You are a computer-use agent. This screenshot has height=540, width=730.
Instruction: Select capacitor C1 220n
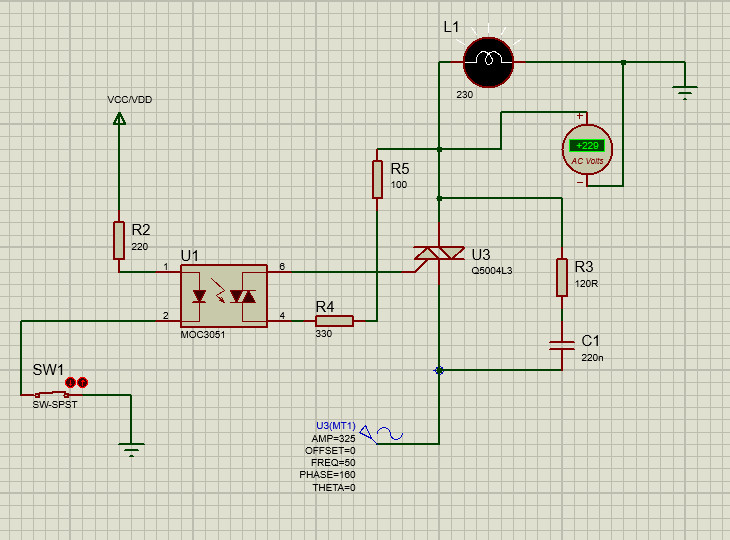pos(562,345)
